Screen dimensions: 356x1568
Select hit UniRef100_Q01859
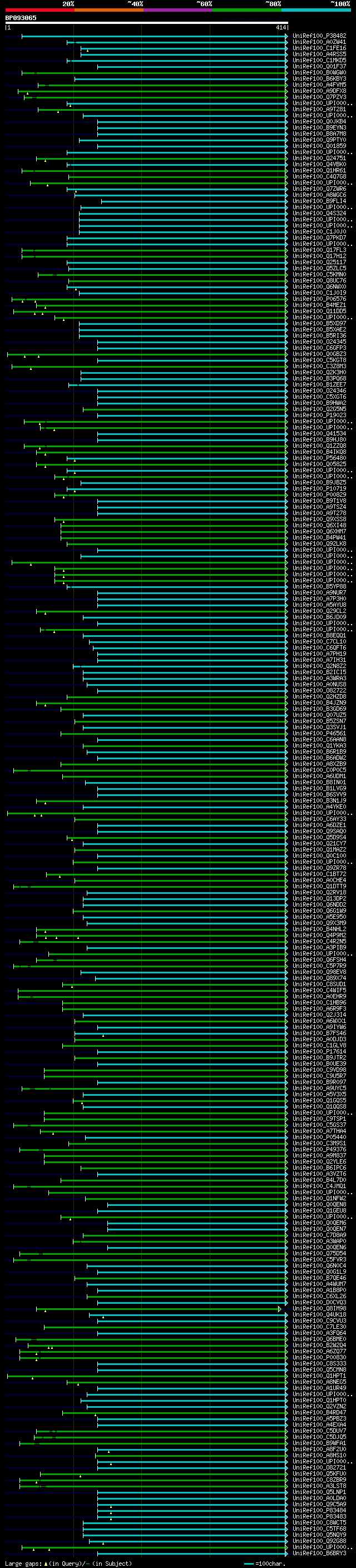click(319, 146)
